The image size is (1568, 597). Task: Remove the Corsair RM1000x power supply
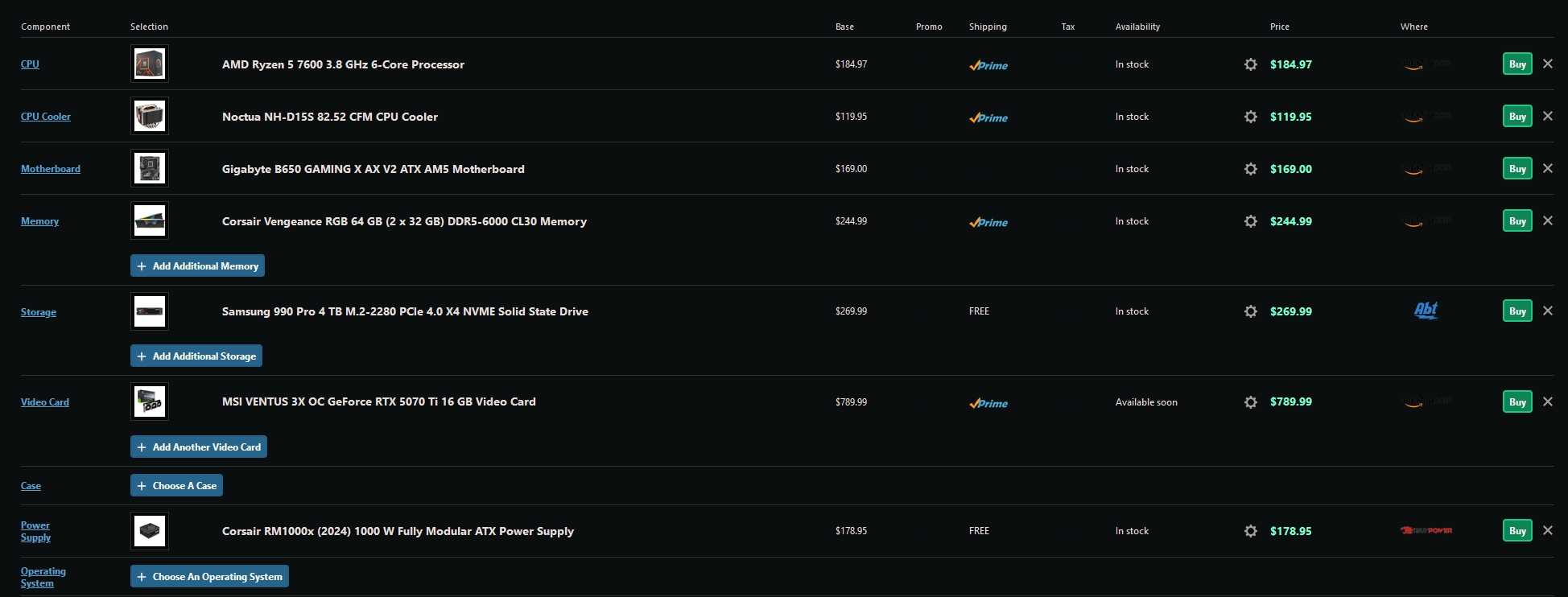pos(1547,530)
